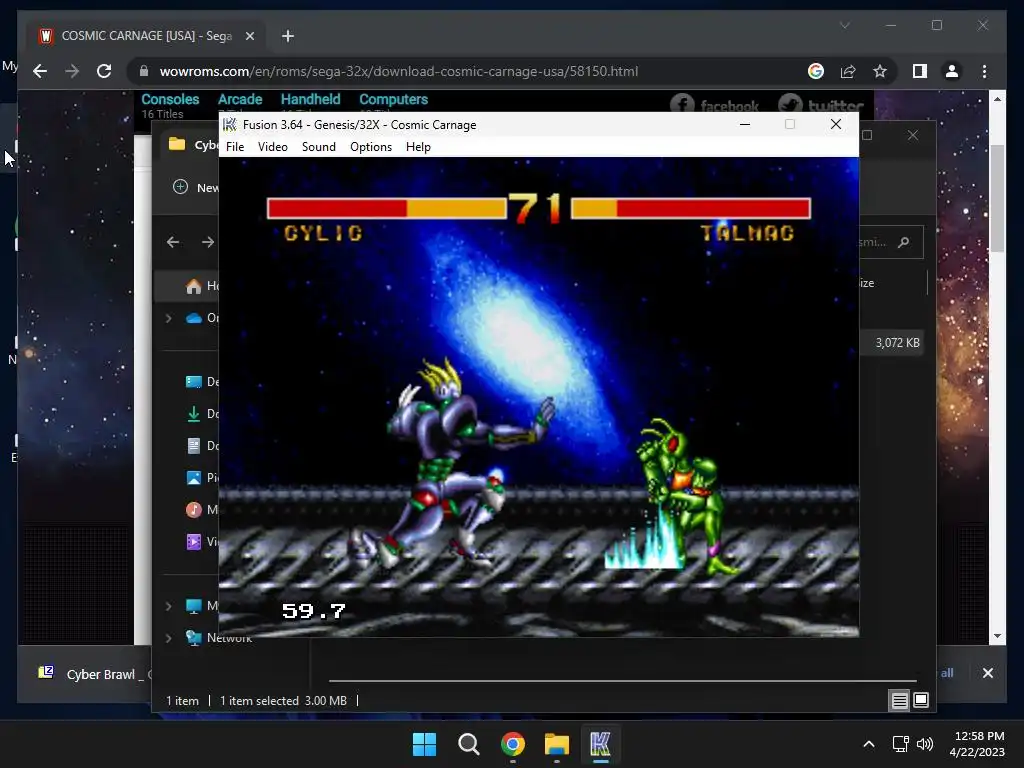Open Downloads folder in Explorer sidebar
The height and width of the screenshot is (768, 1024).
tap(202, 414)
